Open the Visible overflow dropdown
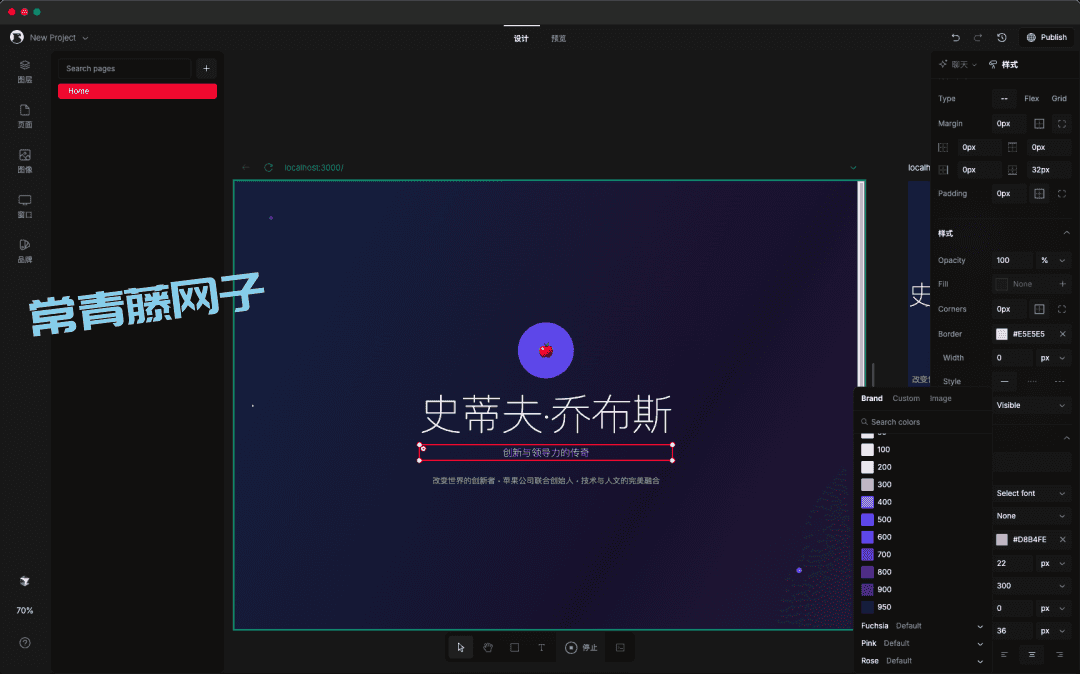The image size is (1080, 674). click(x=1031, y=406)
